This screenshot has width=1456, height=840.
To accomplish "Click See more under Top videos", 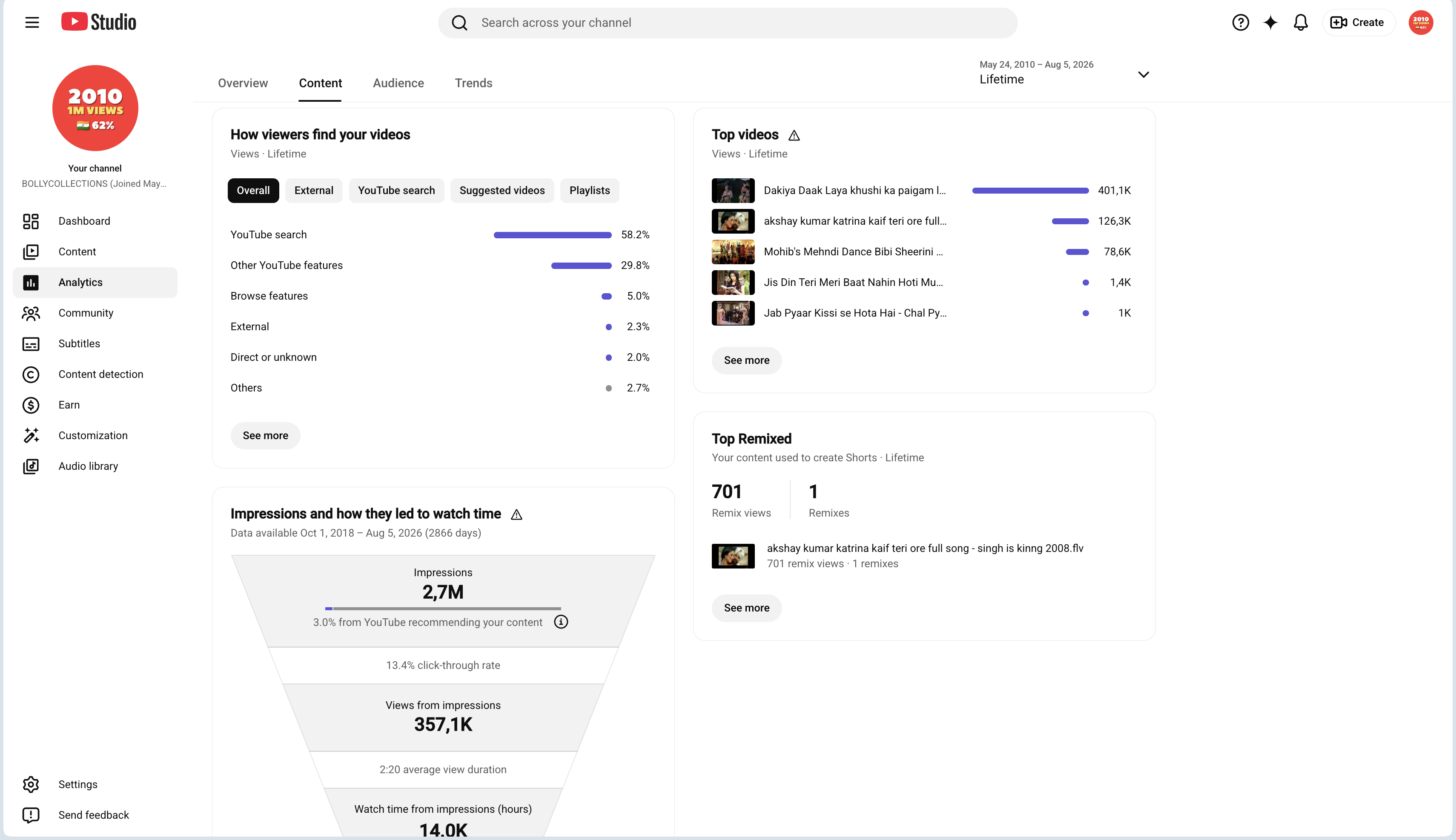I will 746,360.
